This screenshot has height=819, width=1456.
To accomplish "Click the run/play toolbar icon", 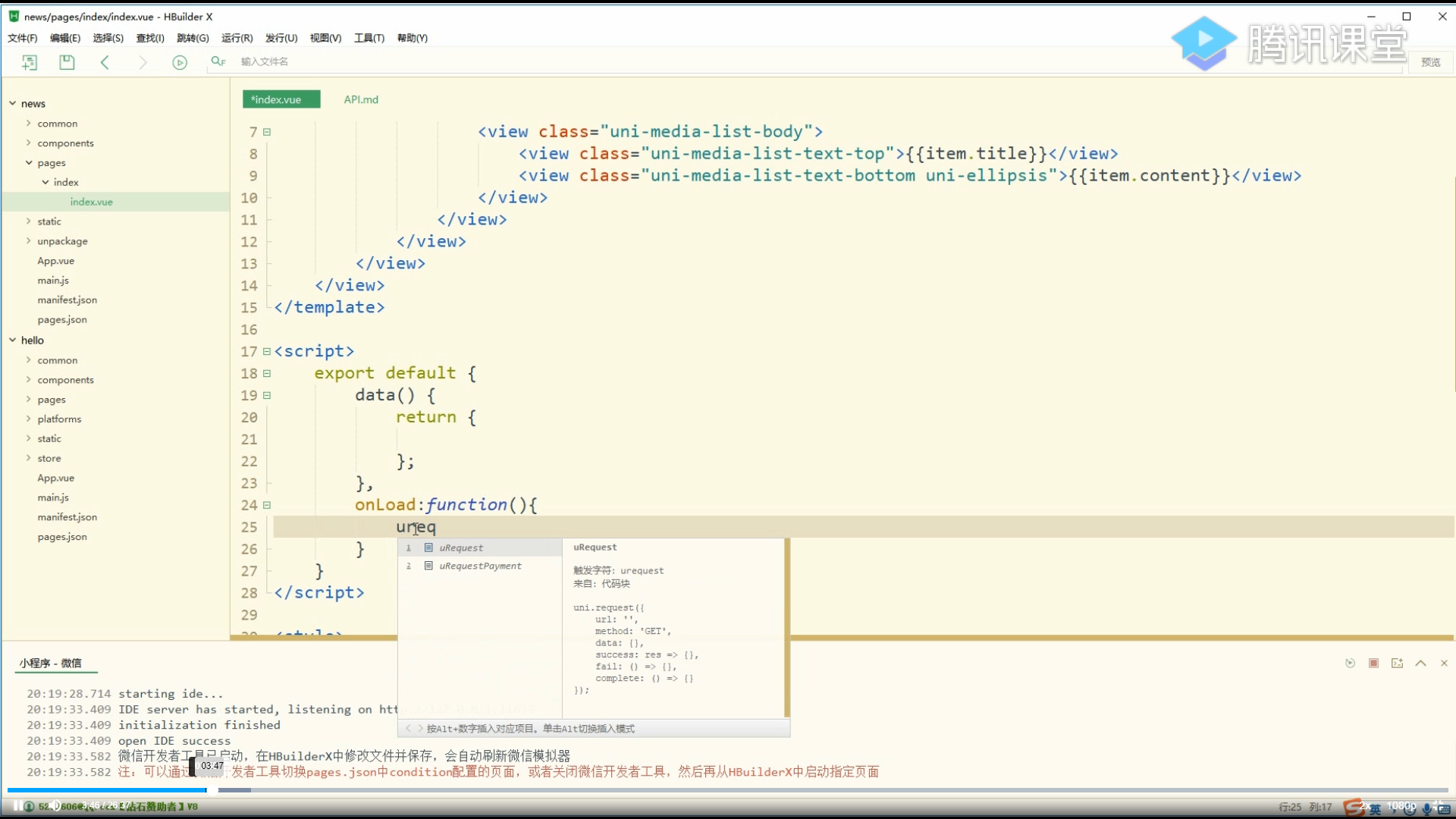I will pos(180,62).
